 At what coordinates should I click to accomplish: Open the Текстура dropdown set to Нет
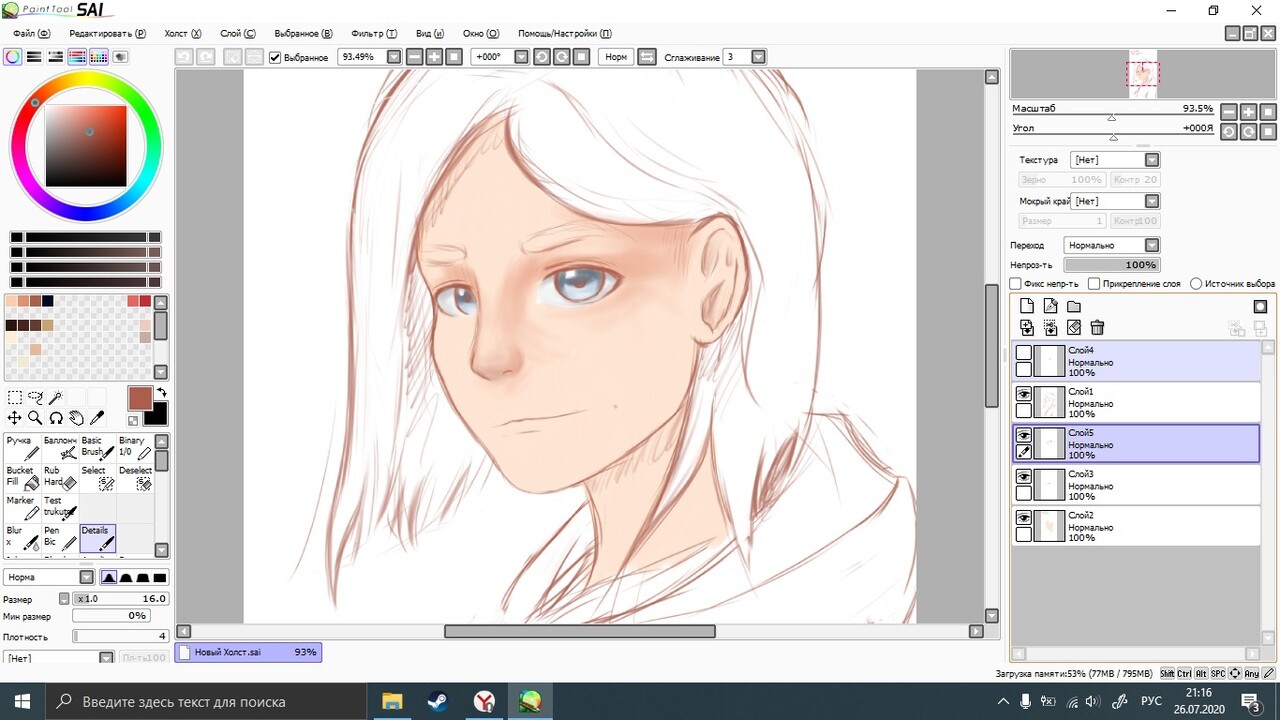(x=1152, y=159)
